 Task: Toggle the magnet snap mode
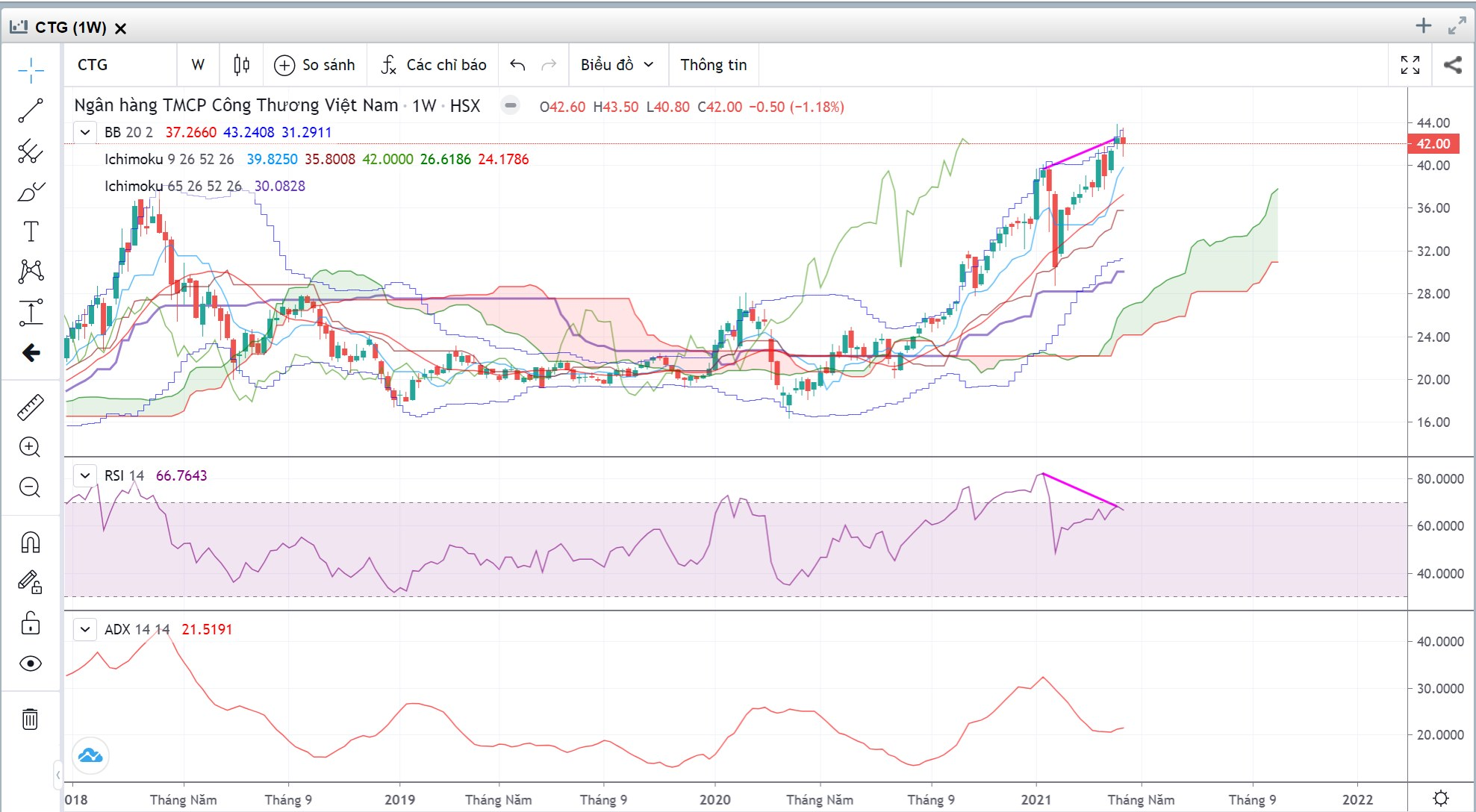point(31,542)
